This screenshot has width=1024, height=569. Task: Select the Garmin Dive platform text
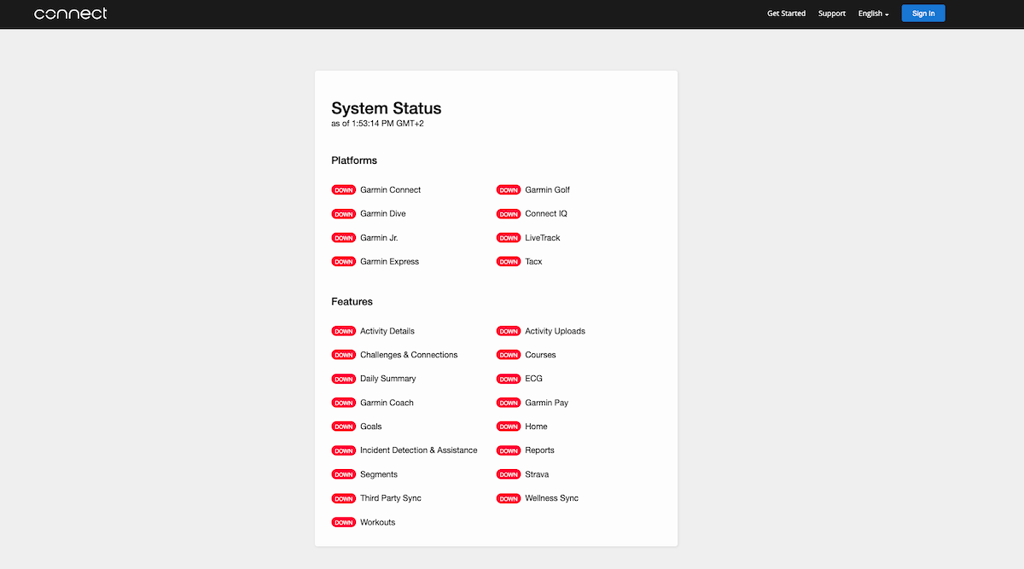click(x=383, y=214)
